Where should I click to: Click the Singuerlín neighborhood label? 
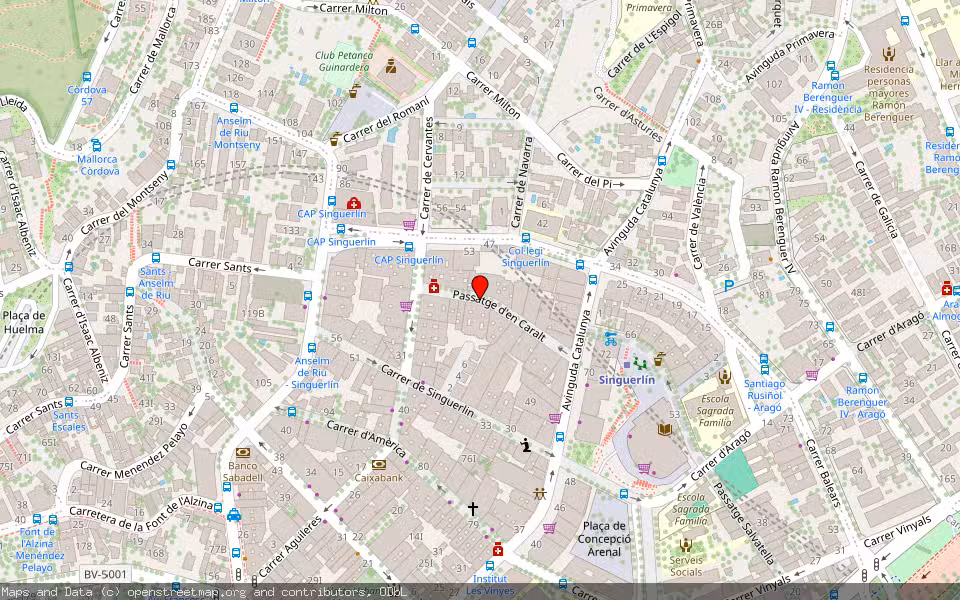(627, 381)
